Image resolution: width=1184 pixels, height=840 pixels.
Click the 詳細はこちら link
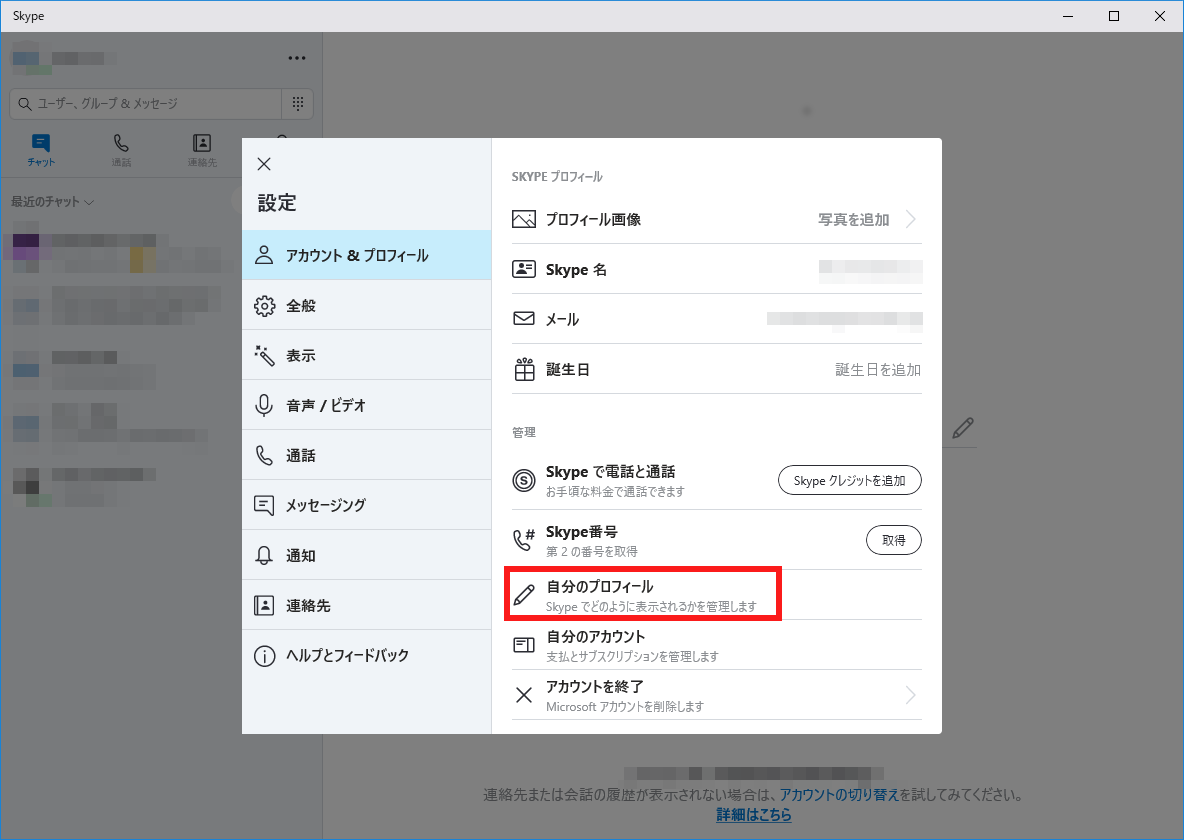(x=754, y=814)
